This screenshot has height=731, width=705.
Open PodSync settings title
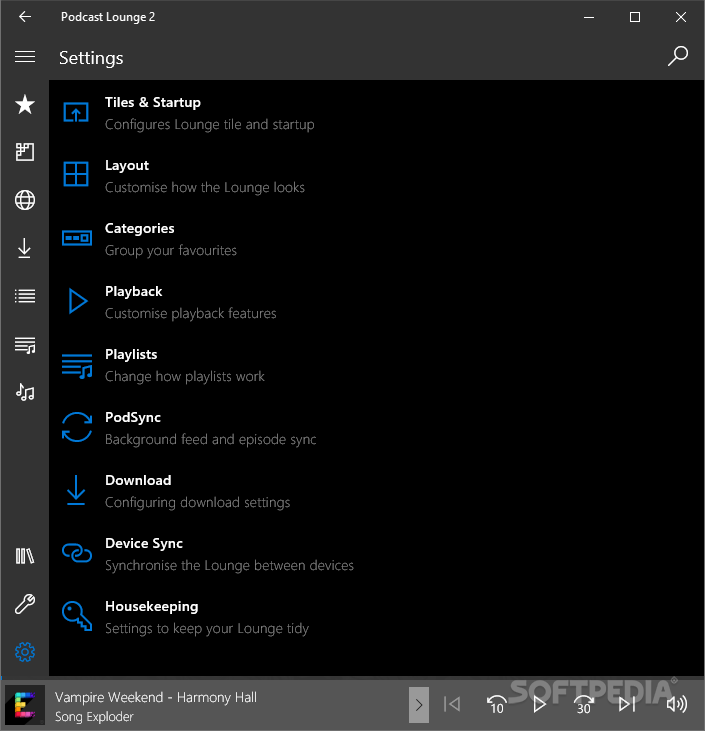point(133,417)
